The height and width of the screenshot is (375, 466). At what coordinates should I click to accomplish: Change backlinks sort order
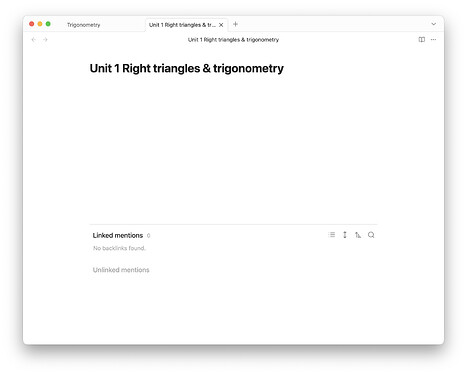(358, 235)
